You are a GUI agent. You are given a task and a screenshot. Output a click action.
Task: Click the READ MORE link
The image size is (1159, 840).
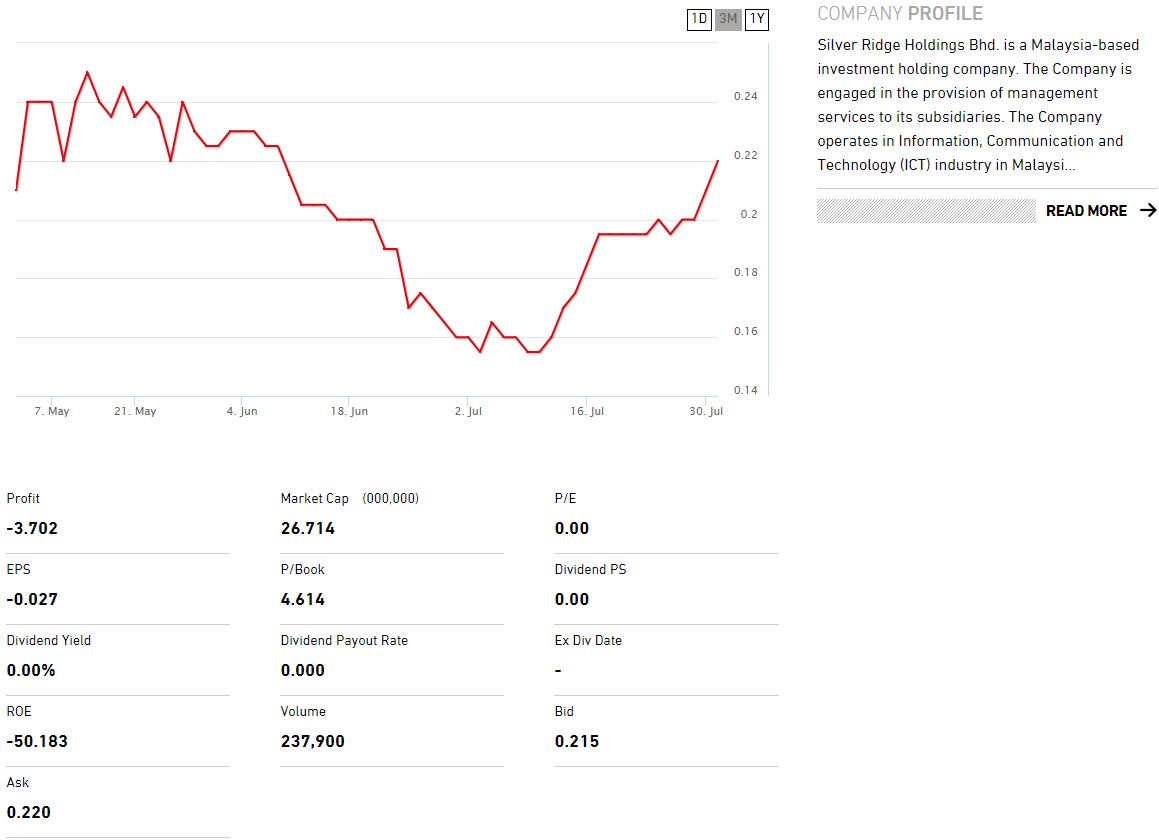coord(1086,211)
